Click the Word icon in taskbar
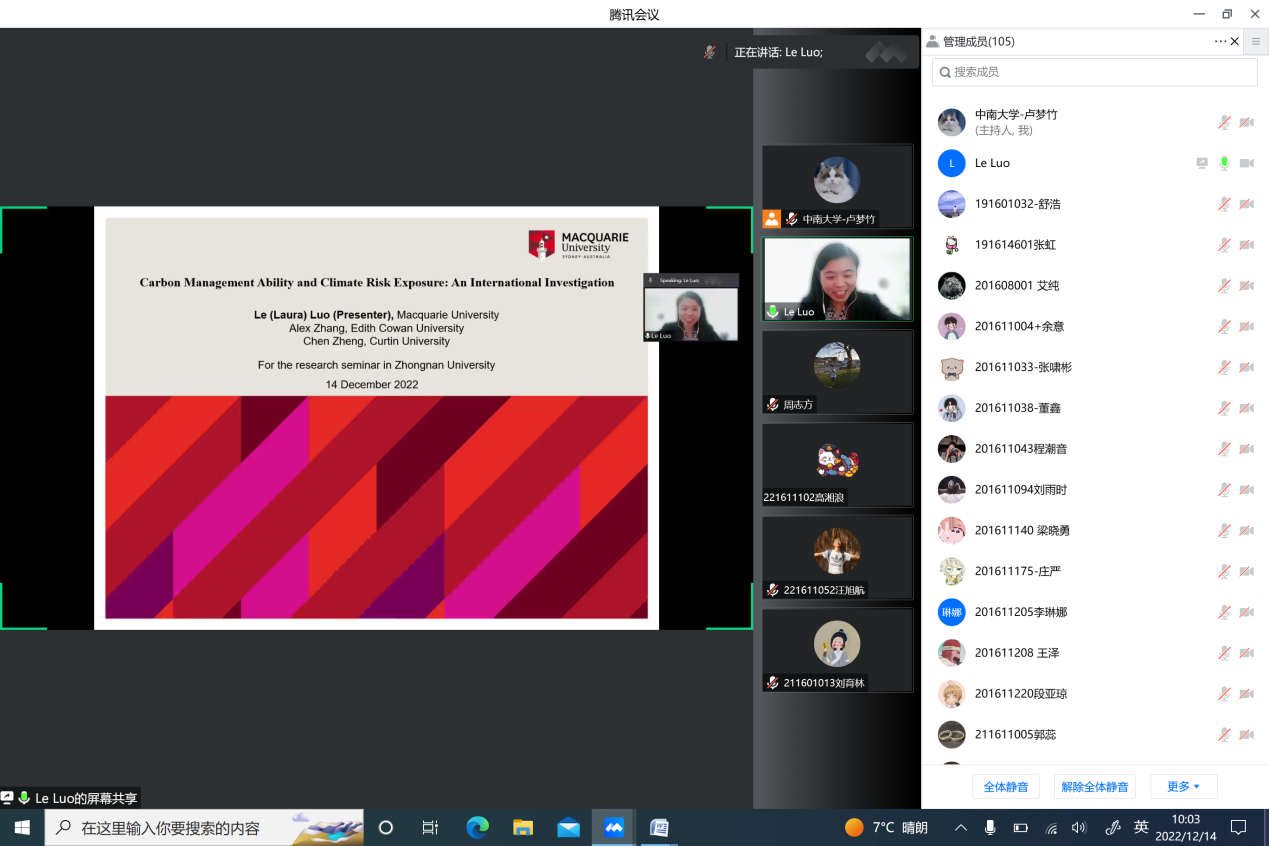Image resolution: width=1269 pixels, height=846 pixels. tap(659, 828)
